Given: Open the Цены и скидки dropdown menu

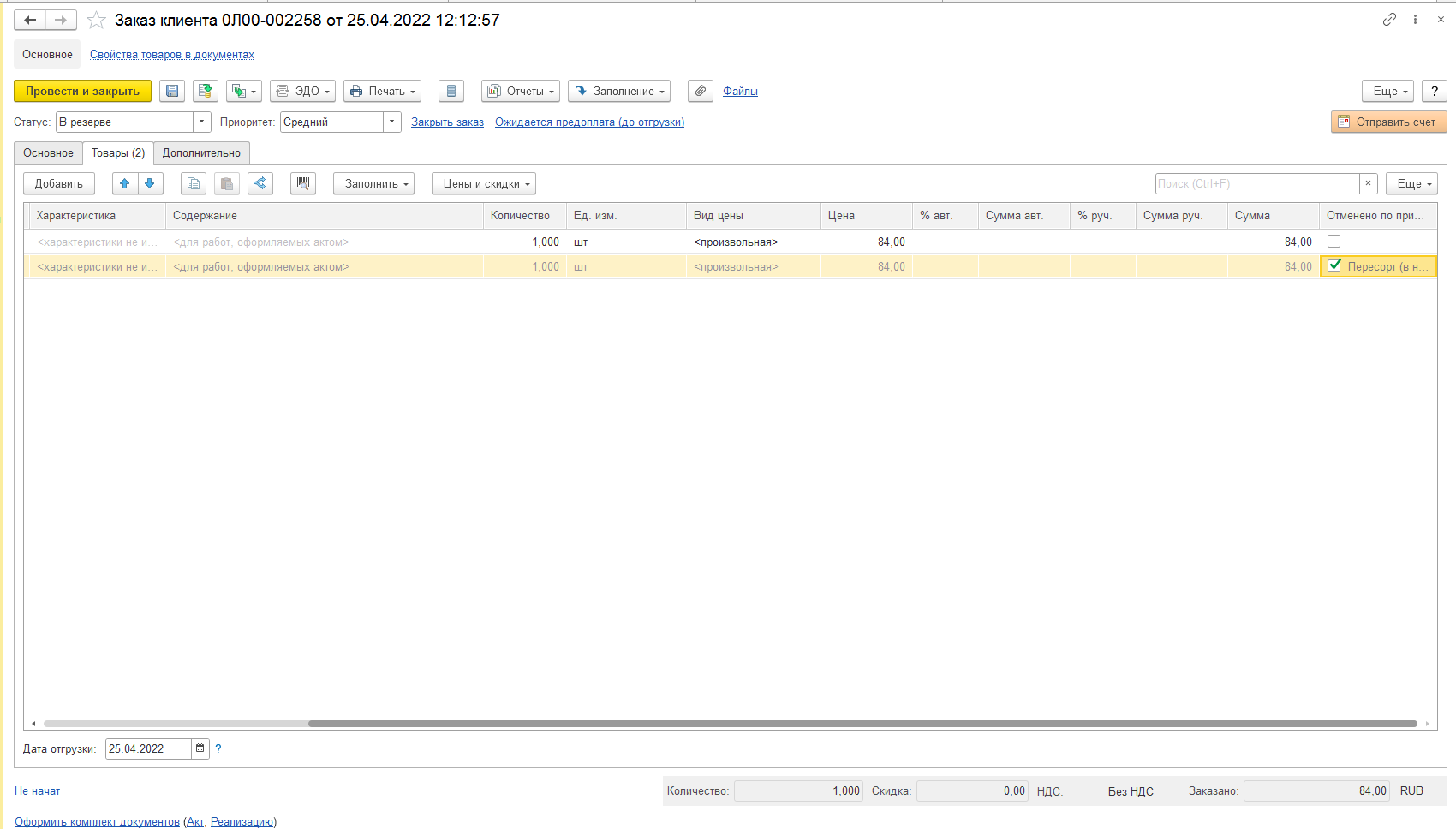Looking at the screenshot, I should point(483,184).
